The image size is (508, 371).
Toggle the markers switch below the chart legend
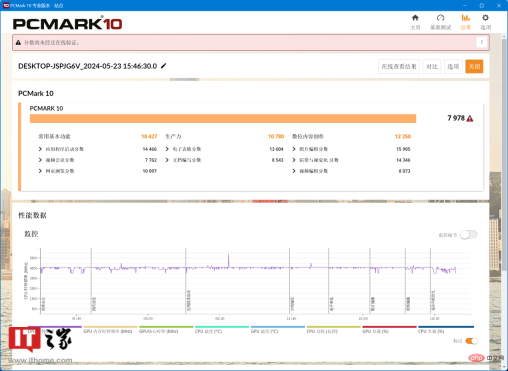click(471, 341)
